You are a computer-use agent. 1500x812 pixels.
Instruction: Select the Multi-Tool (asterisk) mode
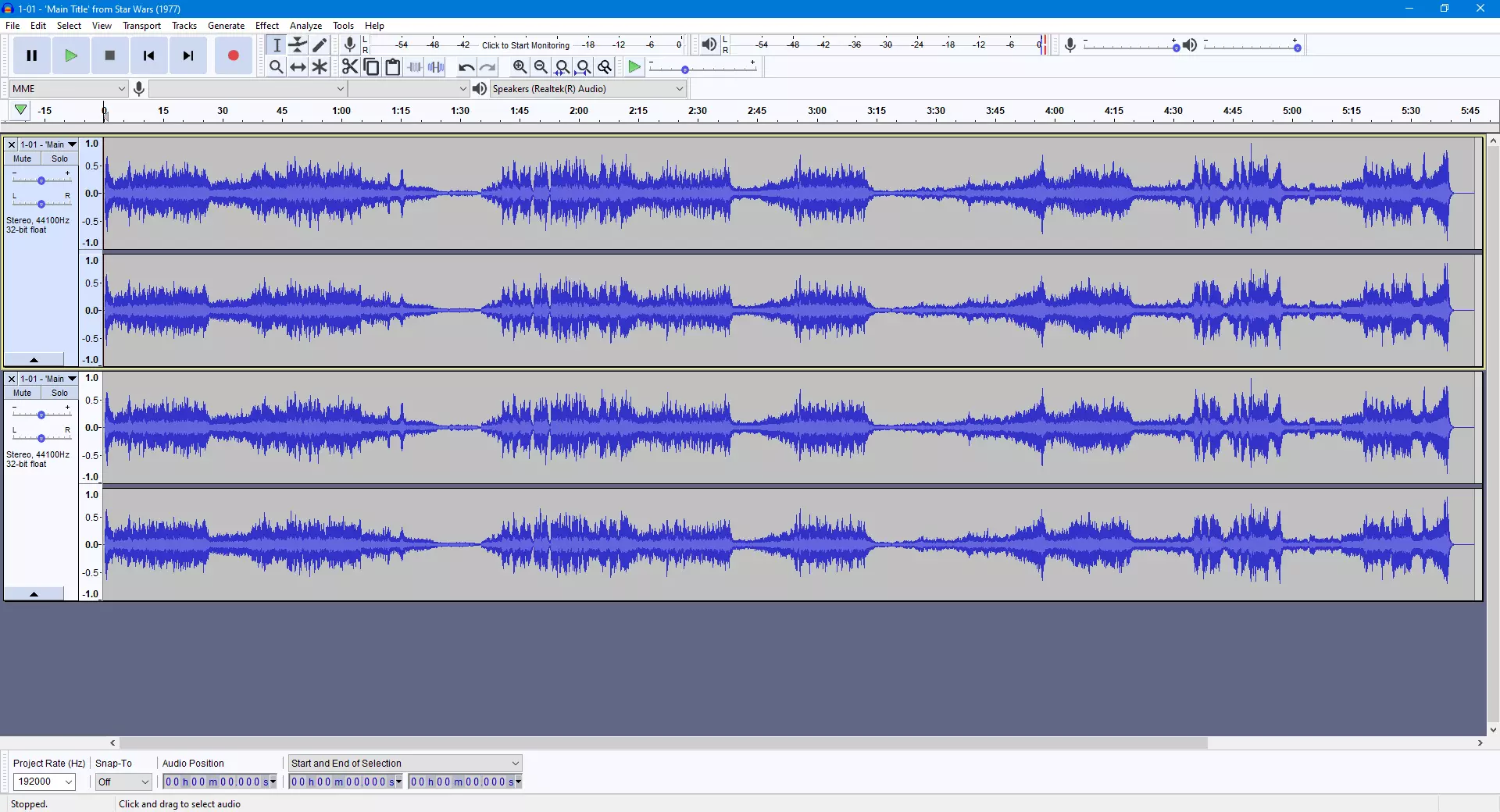320,67
